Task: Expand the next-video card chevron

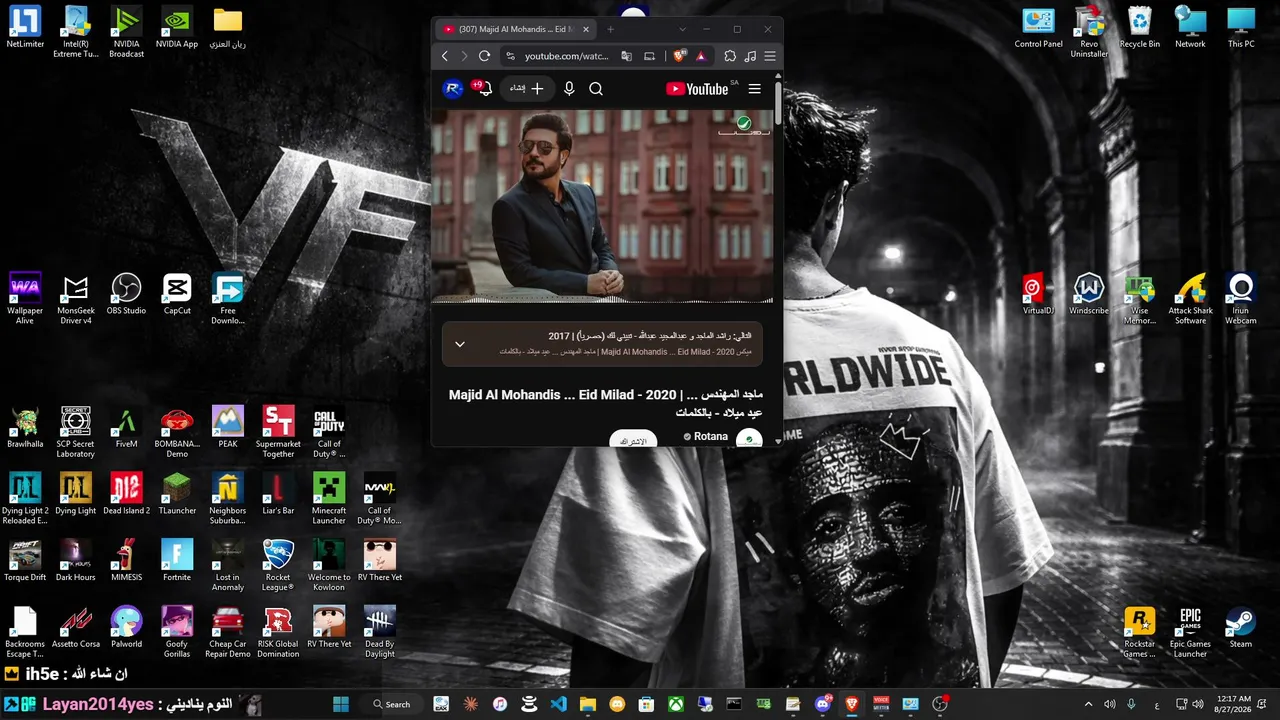Action: click(460, 344)
